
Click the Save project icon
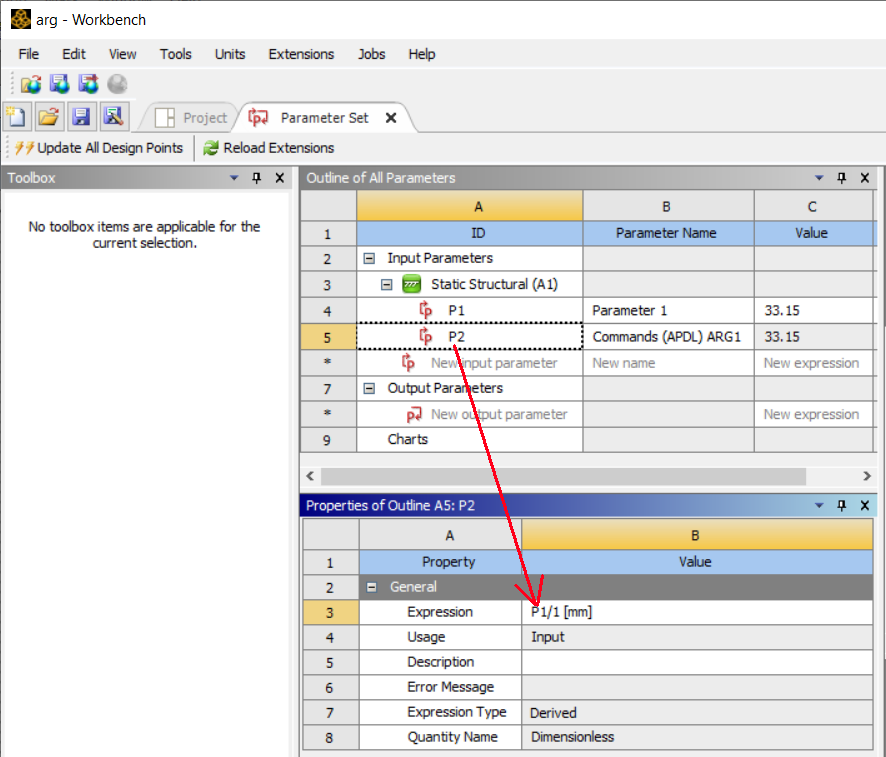point(81,117)
